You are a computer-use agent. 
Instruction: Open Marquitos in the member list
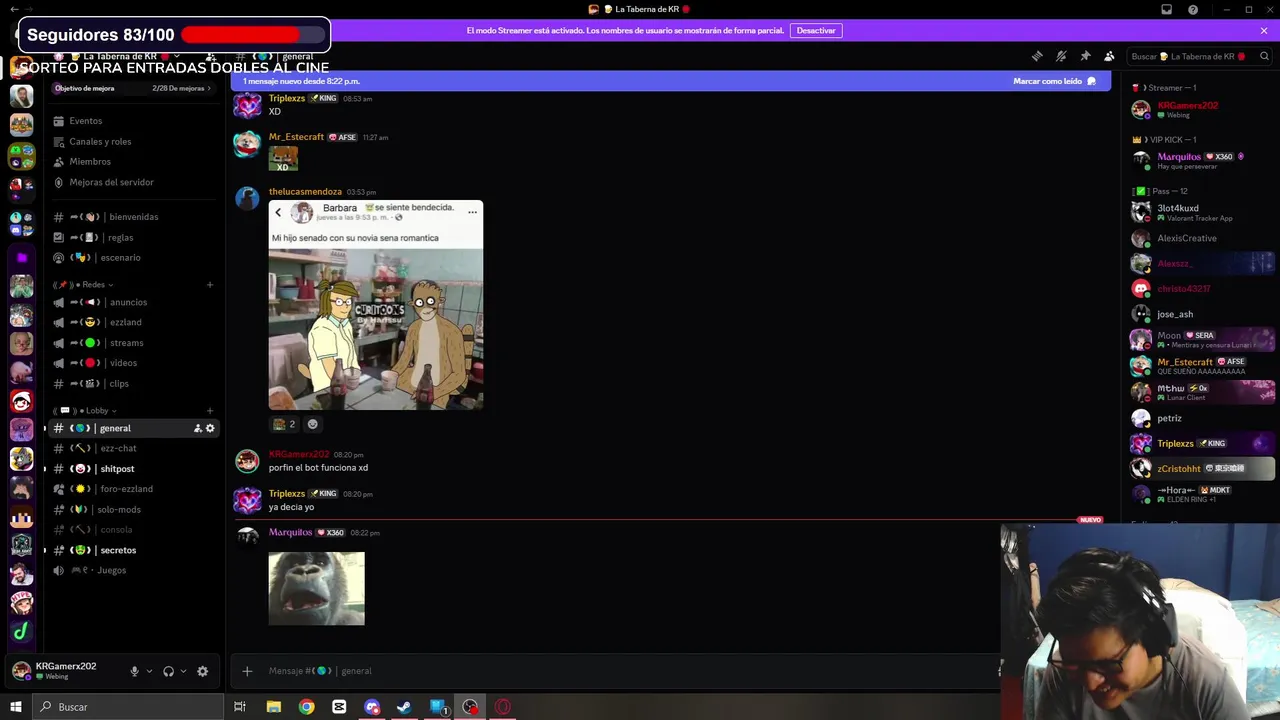1201,160
